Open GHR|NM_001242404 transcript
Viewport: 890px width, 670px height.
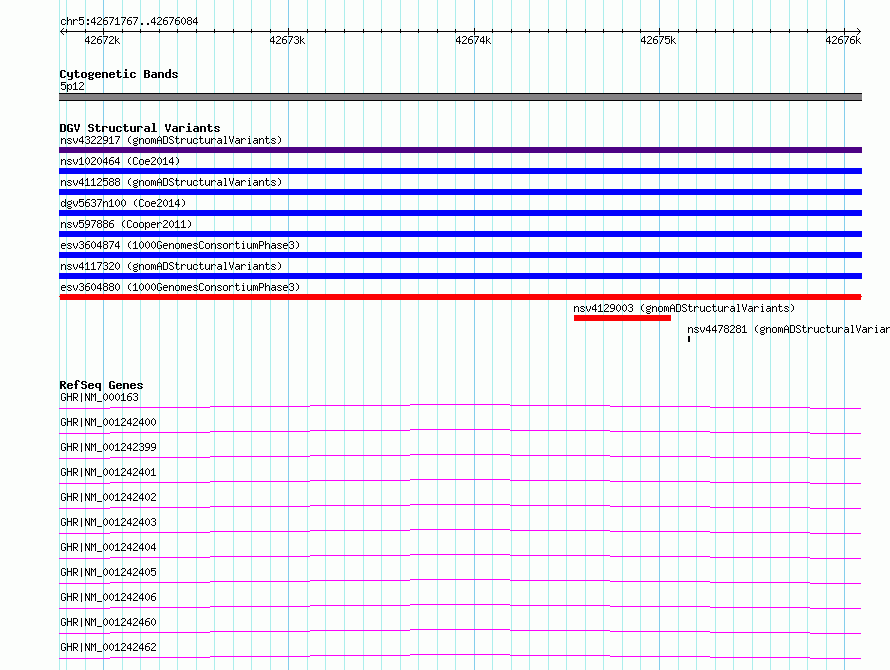click(x=108, y=547)
